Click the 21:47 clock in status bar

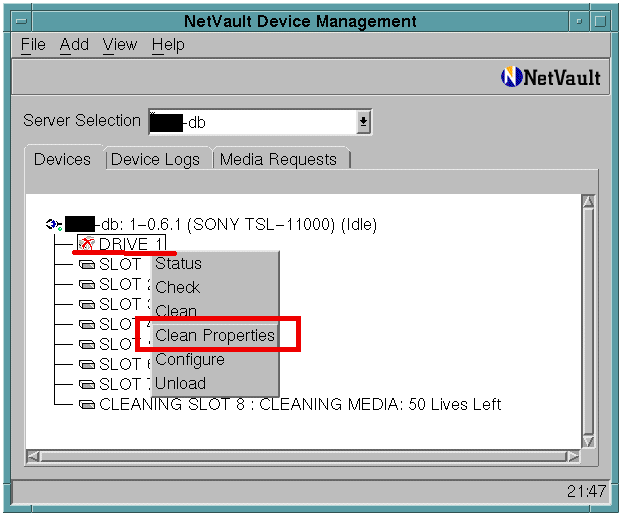tap(586, 491)
